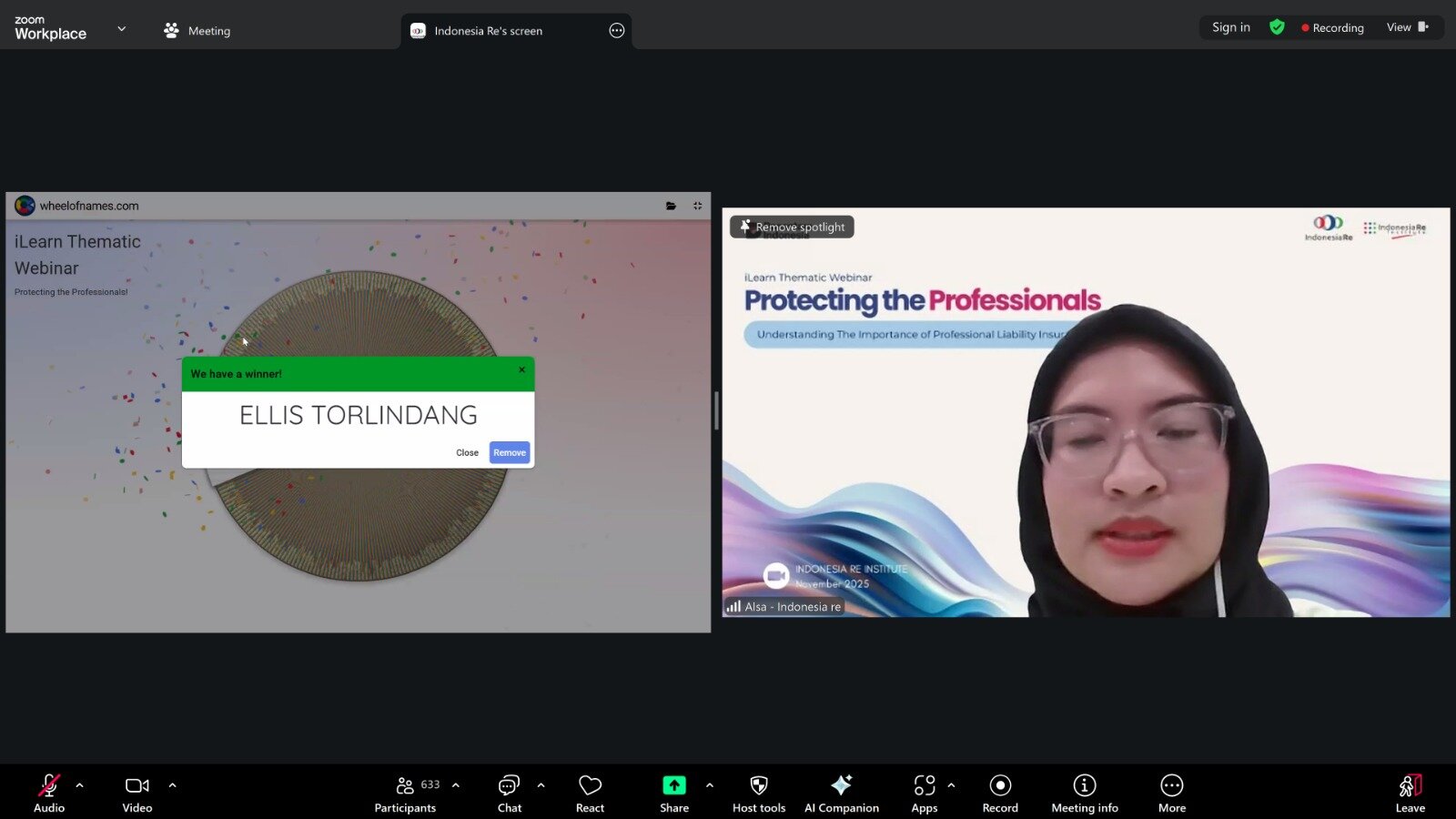This screenshot has height=819, width=1456.
Task: Open the View layout menu
Action: tap(1407, 27)
